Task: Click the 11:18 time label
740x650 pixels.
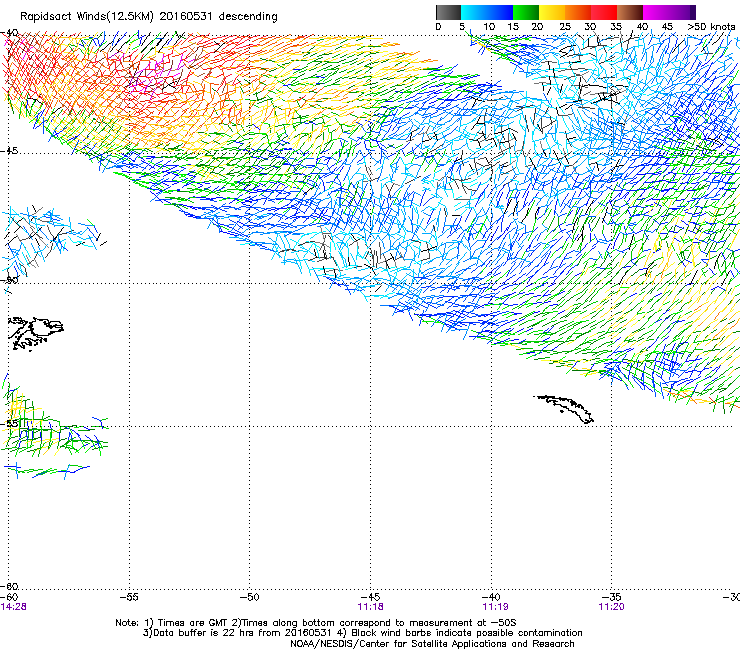Action: (370, 607)
